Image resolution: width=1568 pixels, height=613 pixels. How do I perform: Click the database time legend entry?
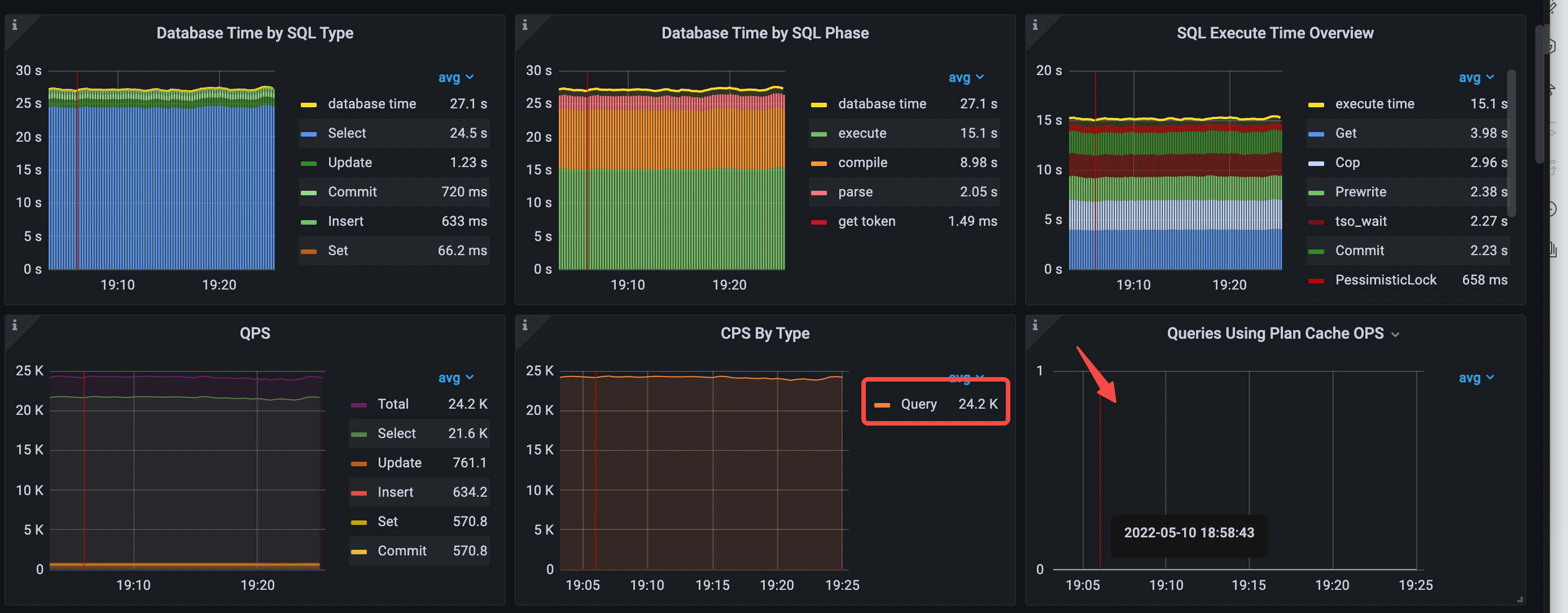click(372, 103)
